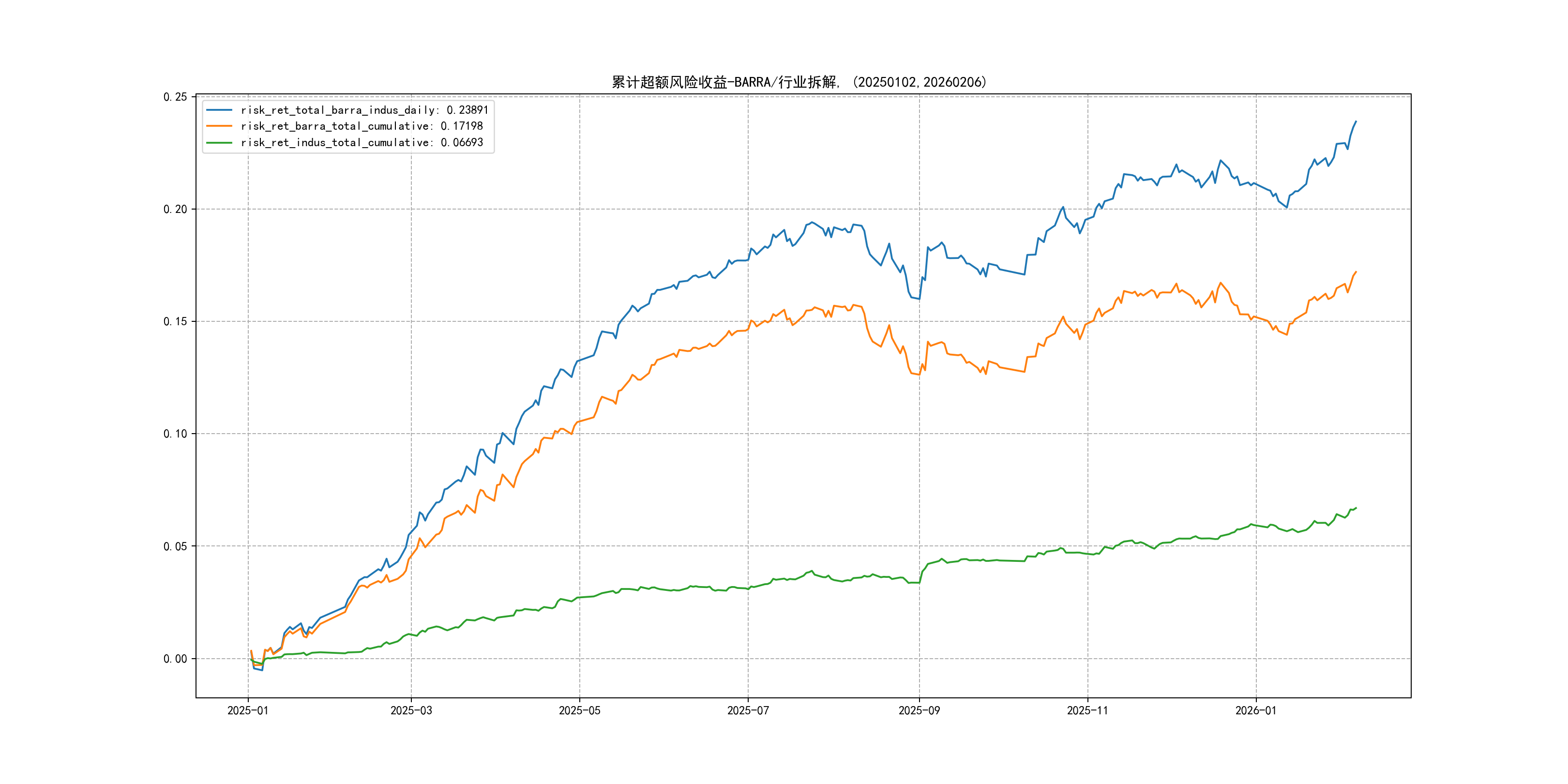
Task: Click the 2025-05 x-axis tick label
Action: [579, 710]
